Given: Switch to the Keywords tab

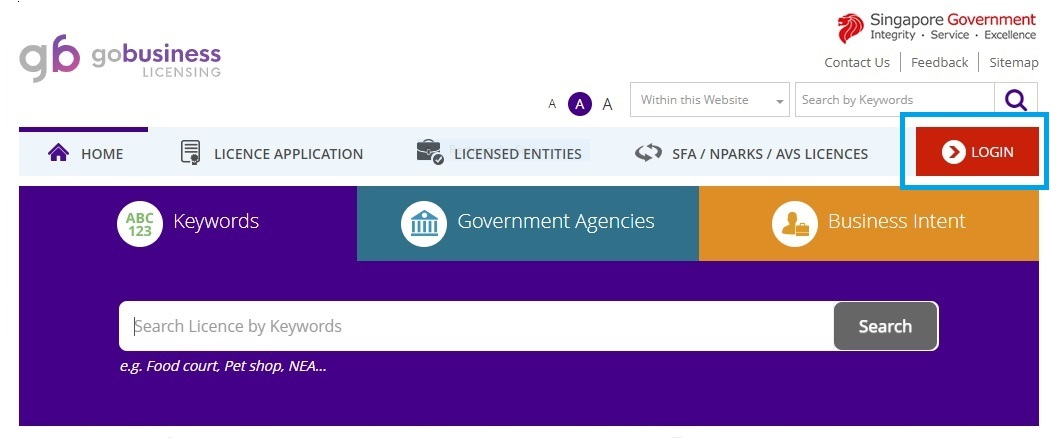Looking at the screenshot, I should tap(188, 223).
